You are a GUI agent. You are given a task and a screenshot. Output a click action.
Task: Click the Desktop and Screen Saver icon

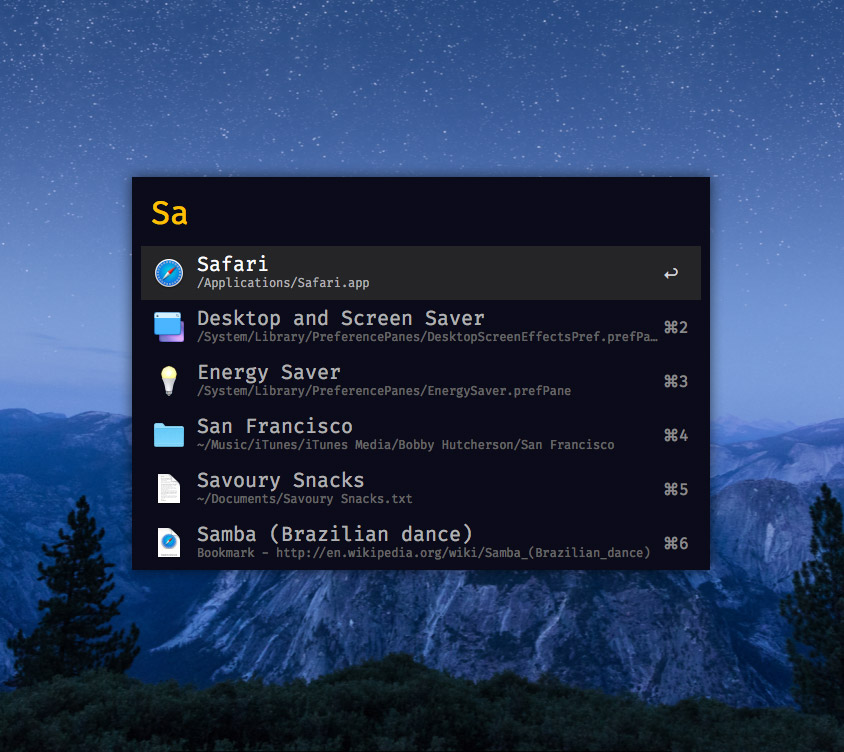(169, 327)
